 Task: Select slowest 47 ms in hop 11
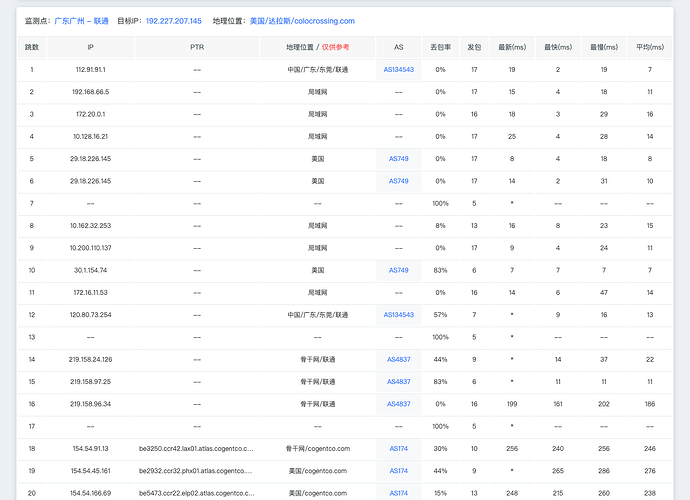604,293
